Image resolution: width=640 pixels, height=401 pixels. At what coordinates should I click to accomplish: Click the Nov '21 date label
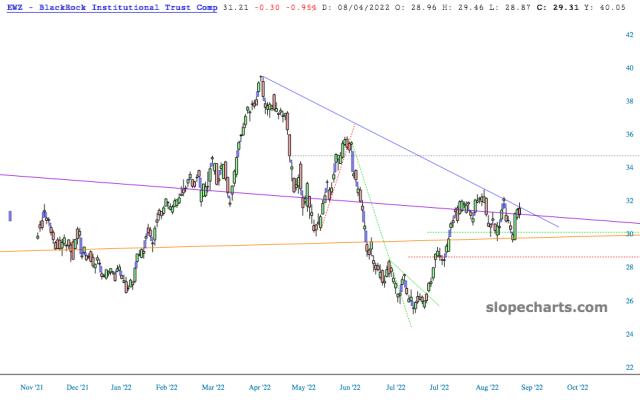point(31,387)
